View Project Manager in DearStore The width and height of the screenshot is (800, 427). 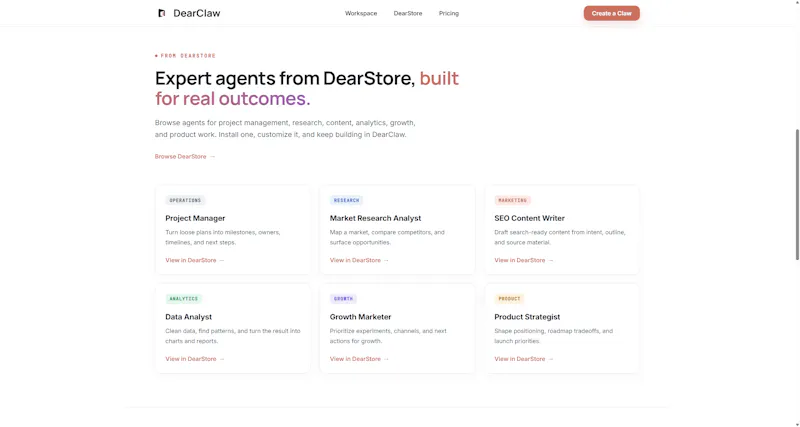(195, 260)
